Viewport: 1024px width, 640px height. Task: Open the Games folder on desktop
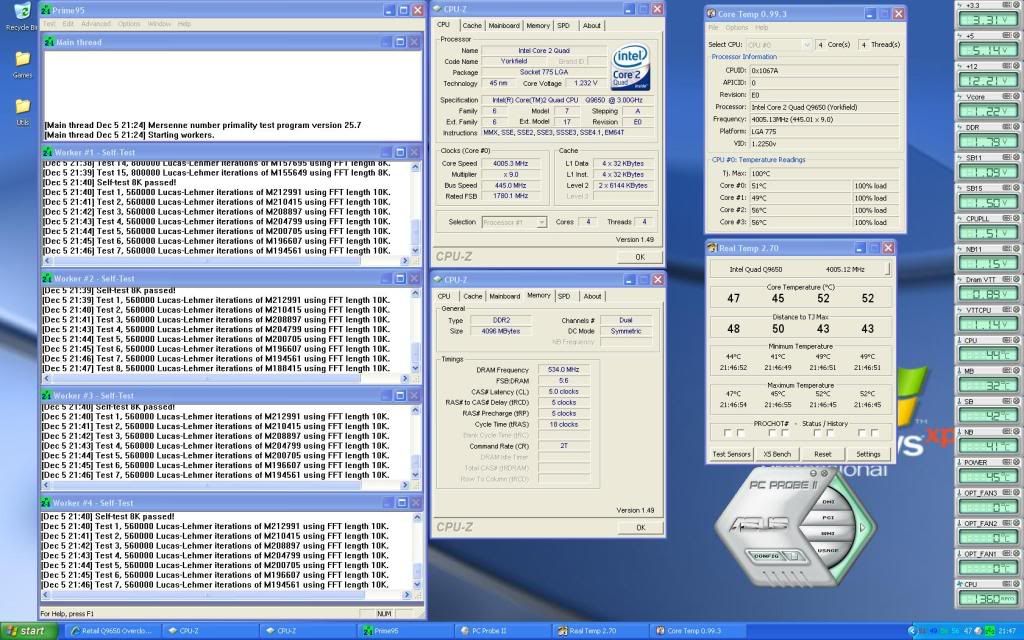[22, 64]
